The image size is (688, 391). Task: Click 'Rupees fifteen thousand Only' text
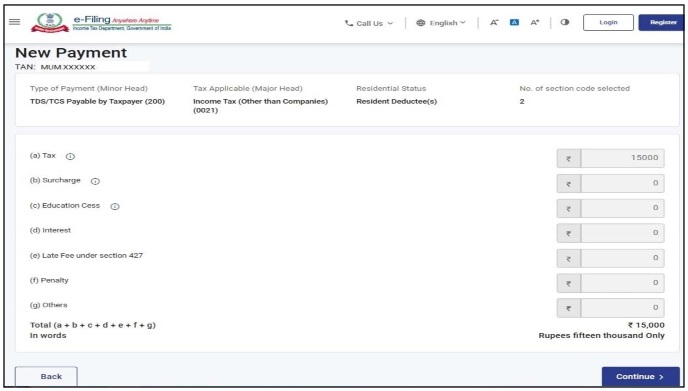(602, 335)
